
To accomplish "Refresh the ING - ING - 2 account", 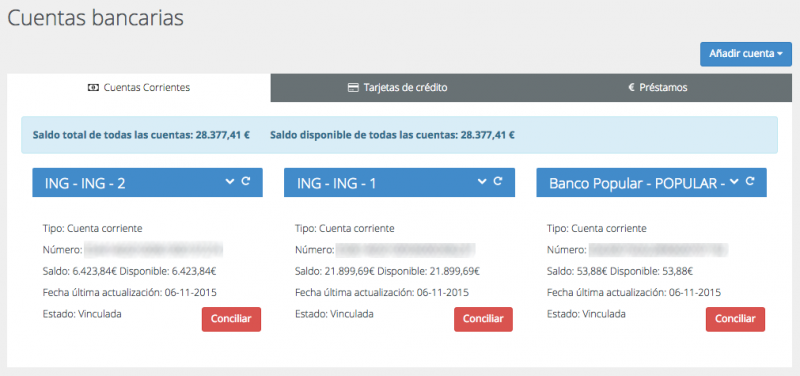I will [x=246, y=181].
